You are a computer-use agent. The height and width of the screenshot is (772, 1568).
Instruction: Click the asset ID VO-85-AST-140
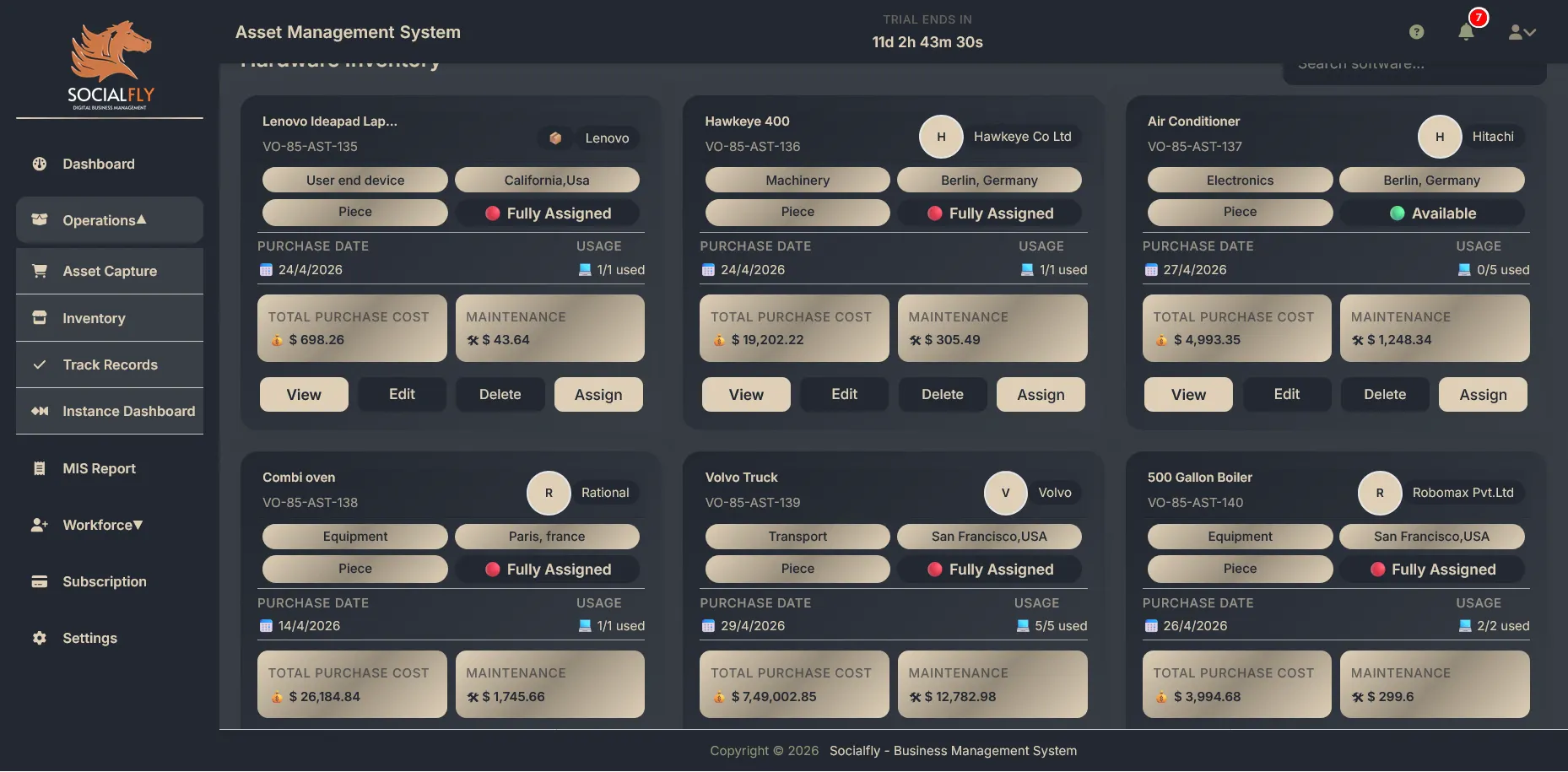click(x=1195, y=503)
